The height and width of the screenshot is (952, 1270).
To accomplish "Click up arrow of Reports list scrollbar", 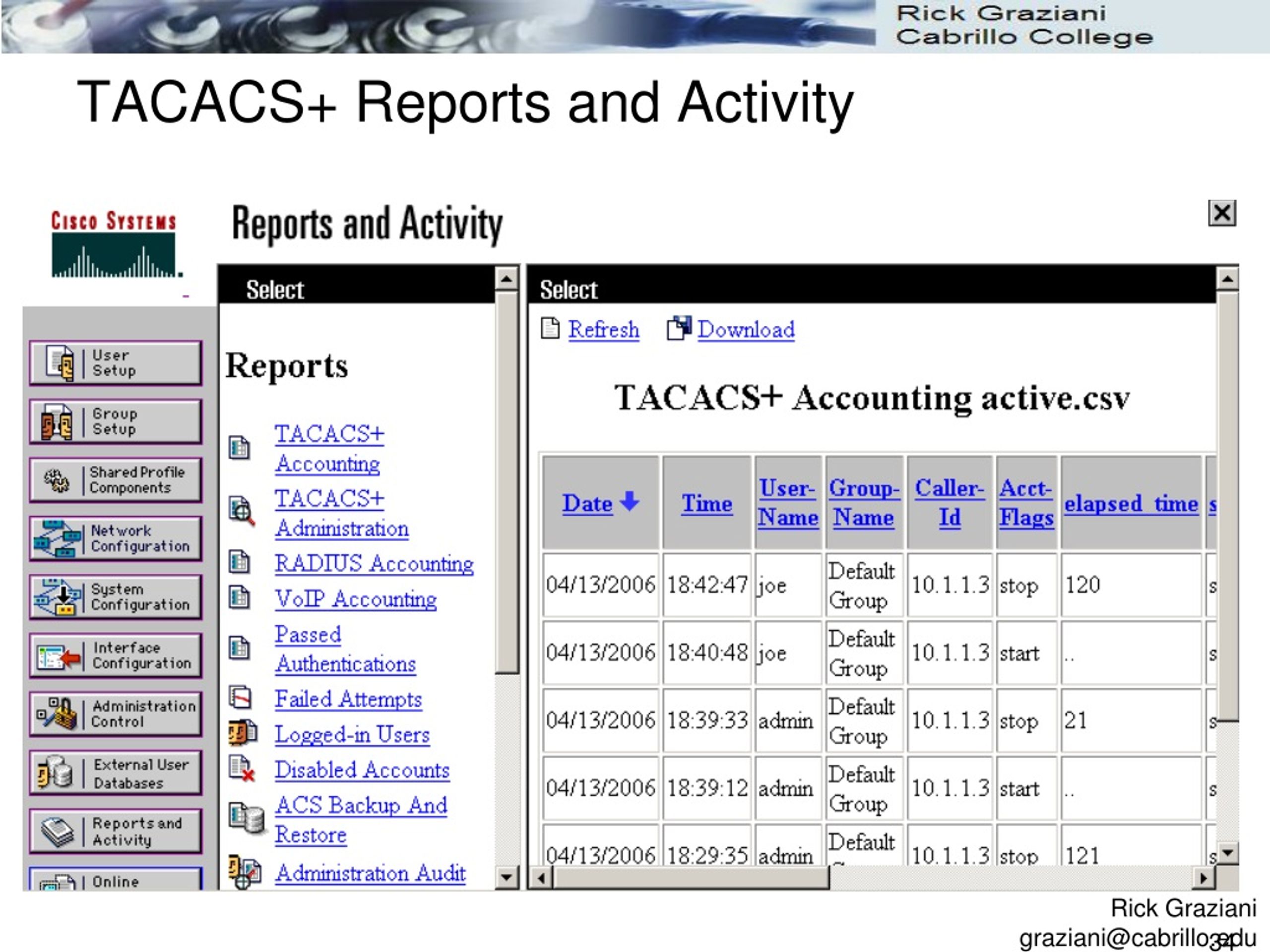I will point(507,280).
